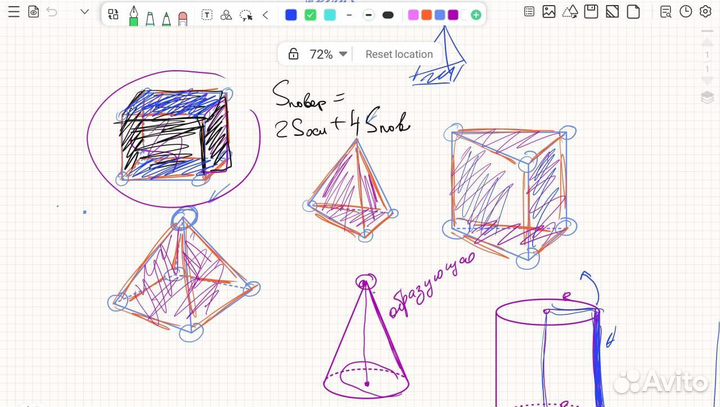Select the green checked color swatch
The height and width of the screenshot is (407, 720).
click(310, 15)
